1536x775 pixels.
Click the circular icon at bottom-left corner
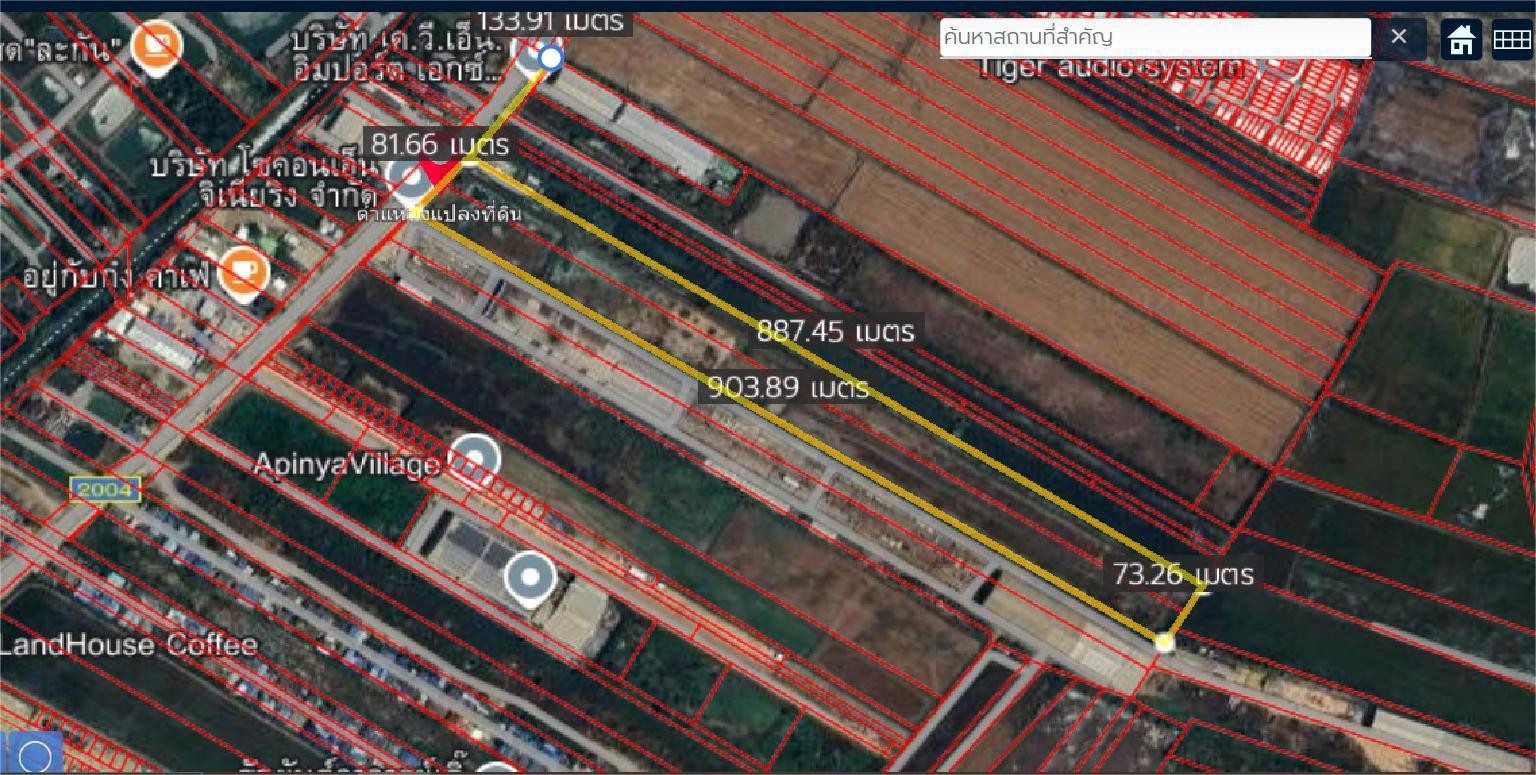click(34, 755)
